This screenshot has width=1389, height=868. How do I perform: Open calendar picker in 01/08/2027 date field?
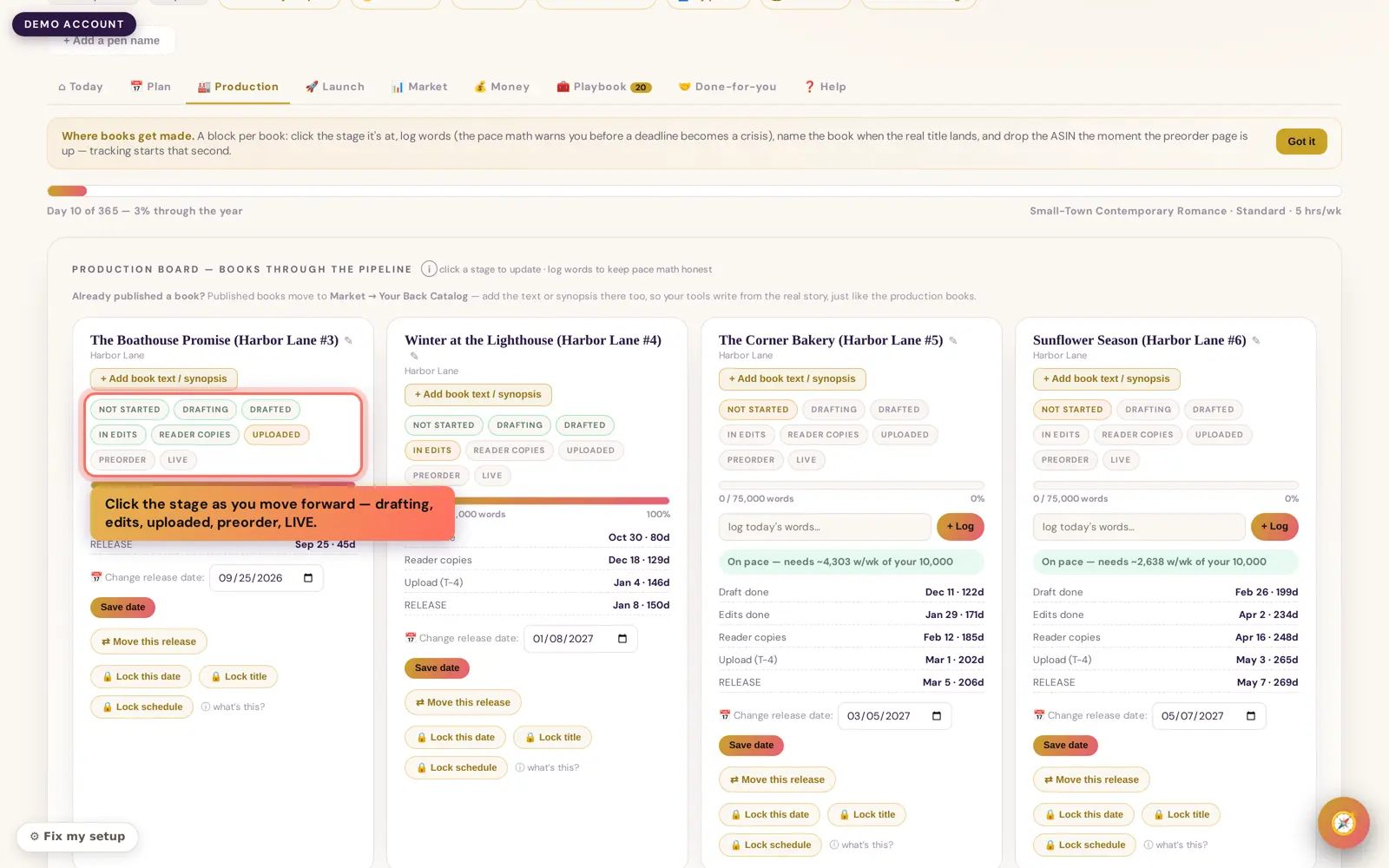click(x=622, y=639)
